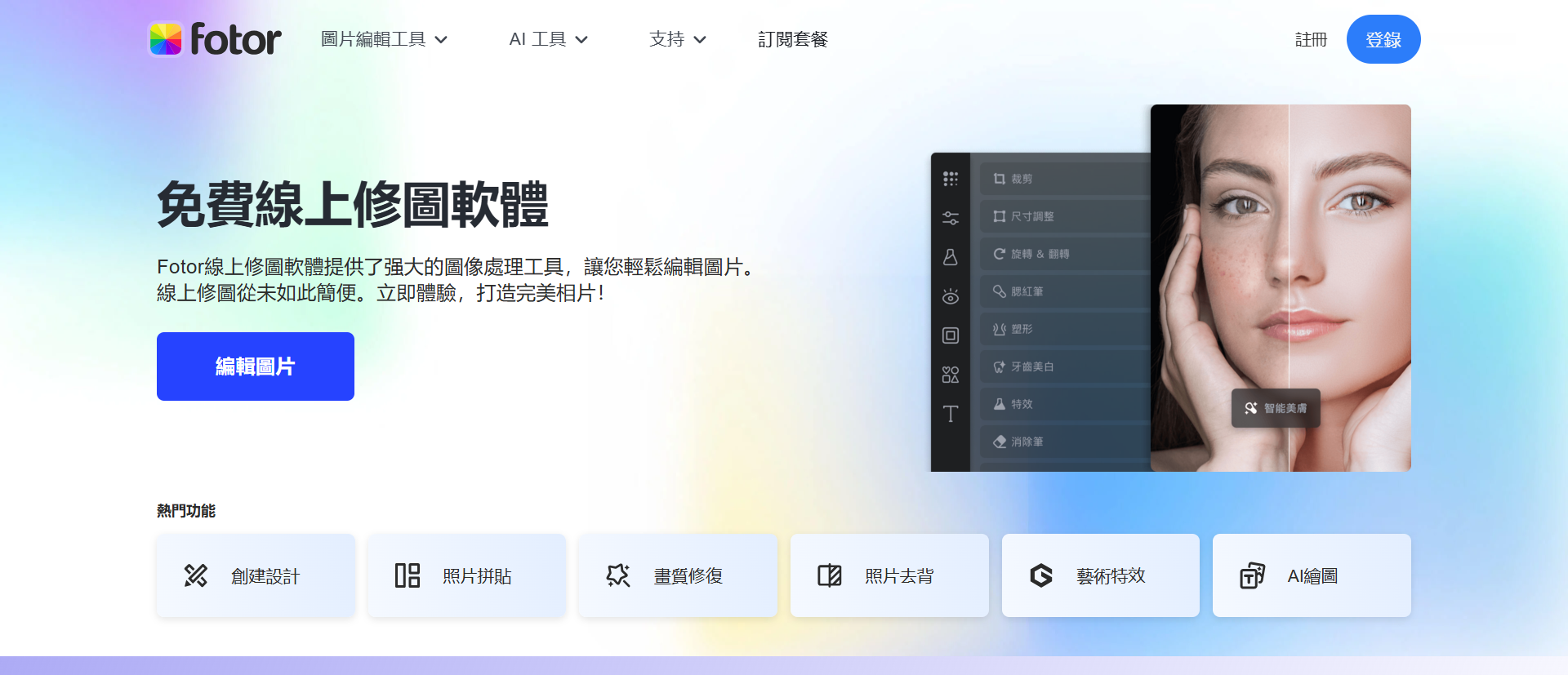Open the 創建設計 feature card
This screenshot has width=1568, height=675.
[x=256, y=575]
